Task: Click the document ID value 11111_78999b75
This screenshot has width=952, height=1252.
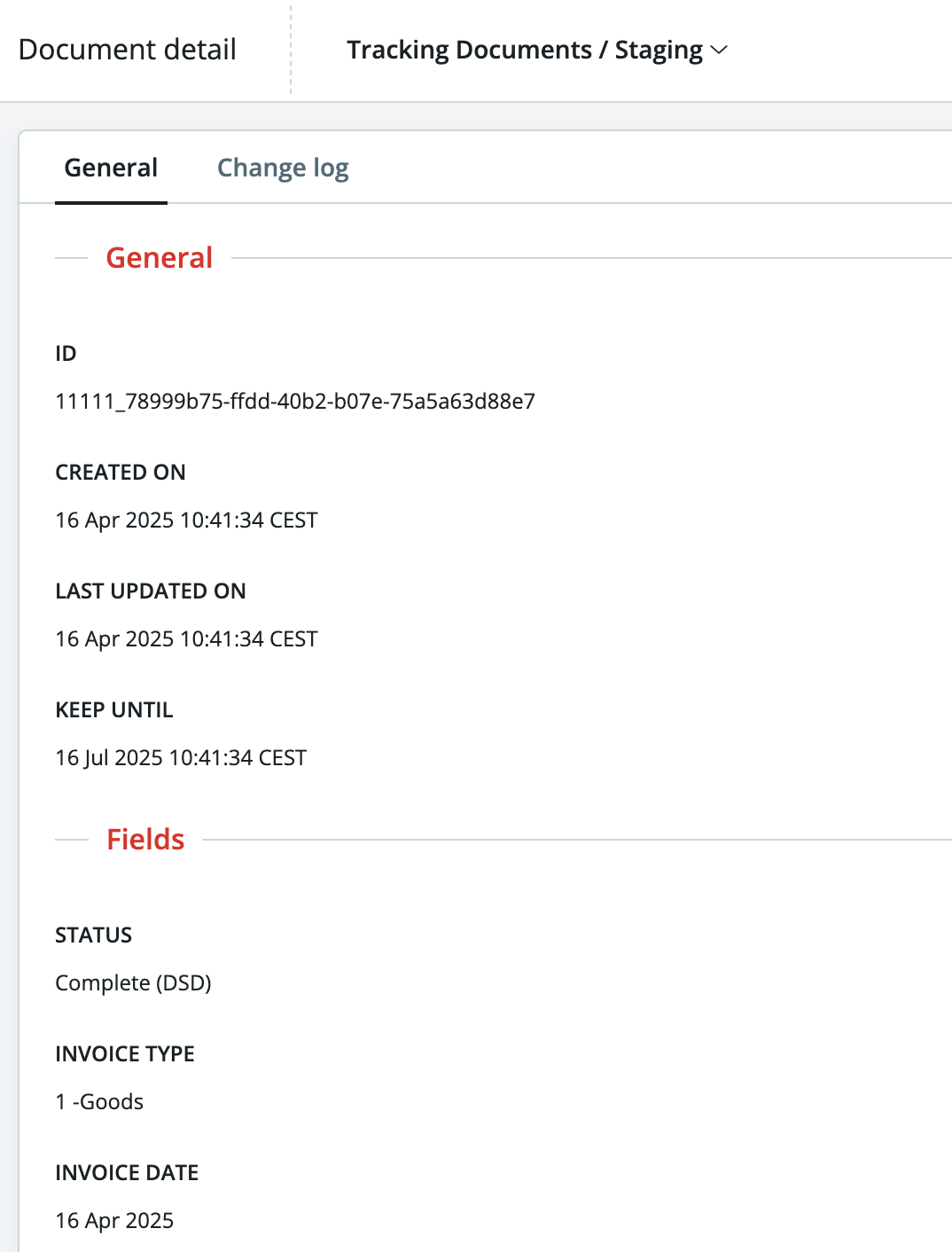Action: pos(295,402)
